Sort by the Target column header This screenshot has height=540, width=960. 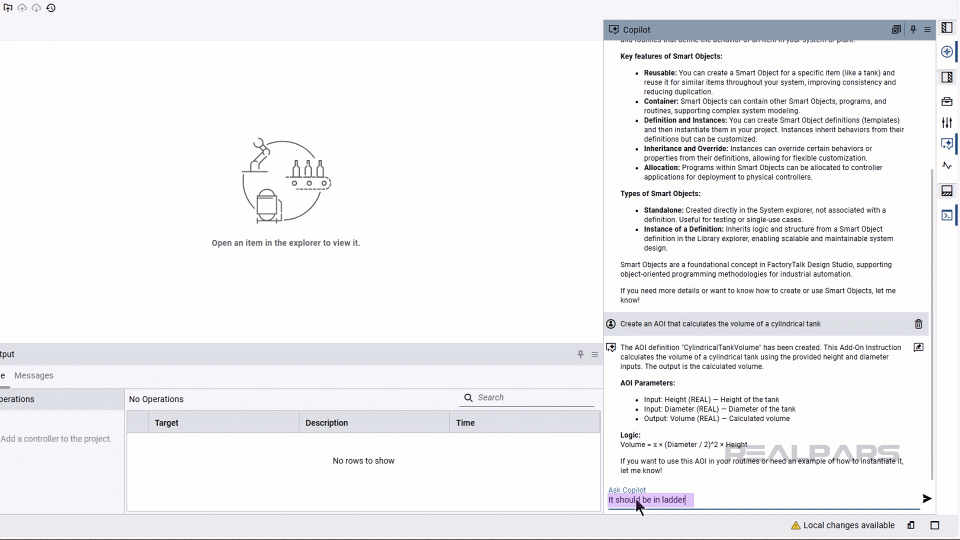pos(223,422)
